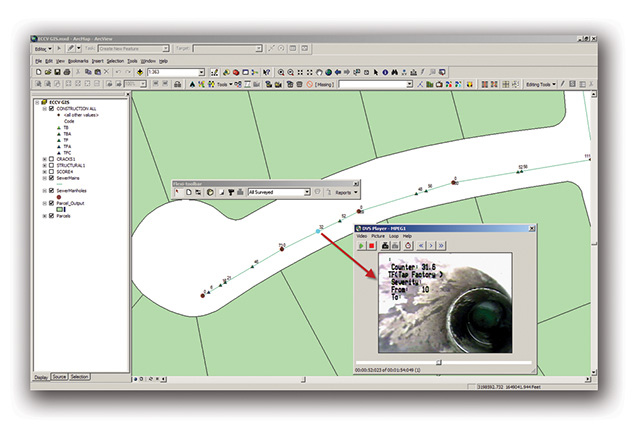Open the All Surveyed dropdown

tap(309, 192)
